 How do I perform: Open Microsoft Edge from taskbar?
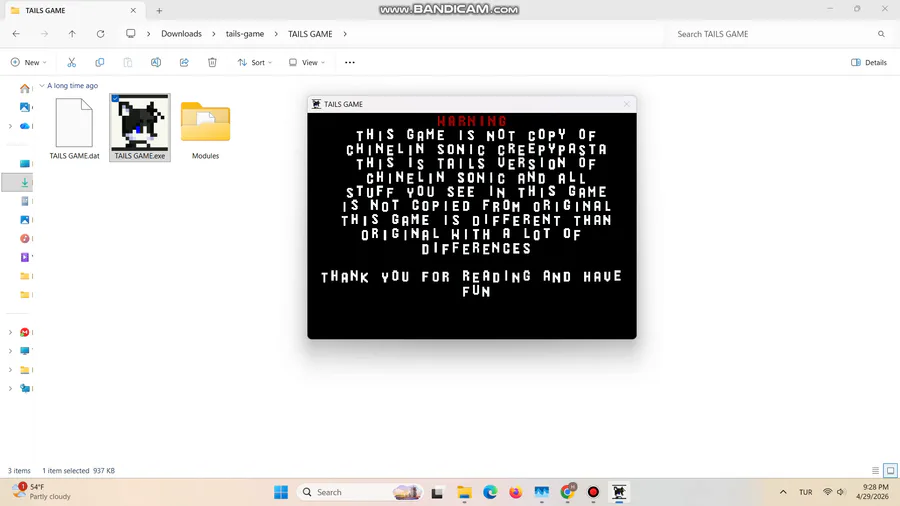pyautogui.click(x=490, y=492)
